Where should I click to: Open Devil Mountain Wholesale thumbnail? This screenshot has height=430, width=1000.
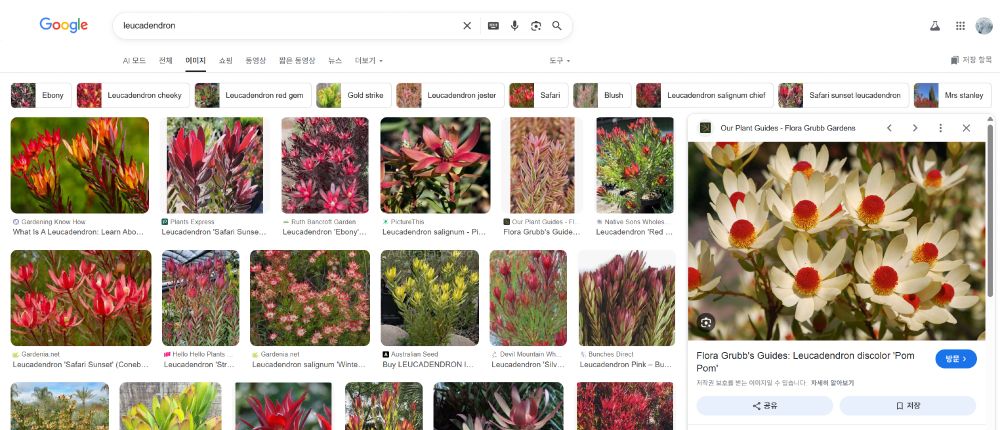(528, 298)
